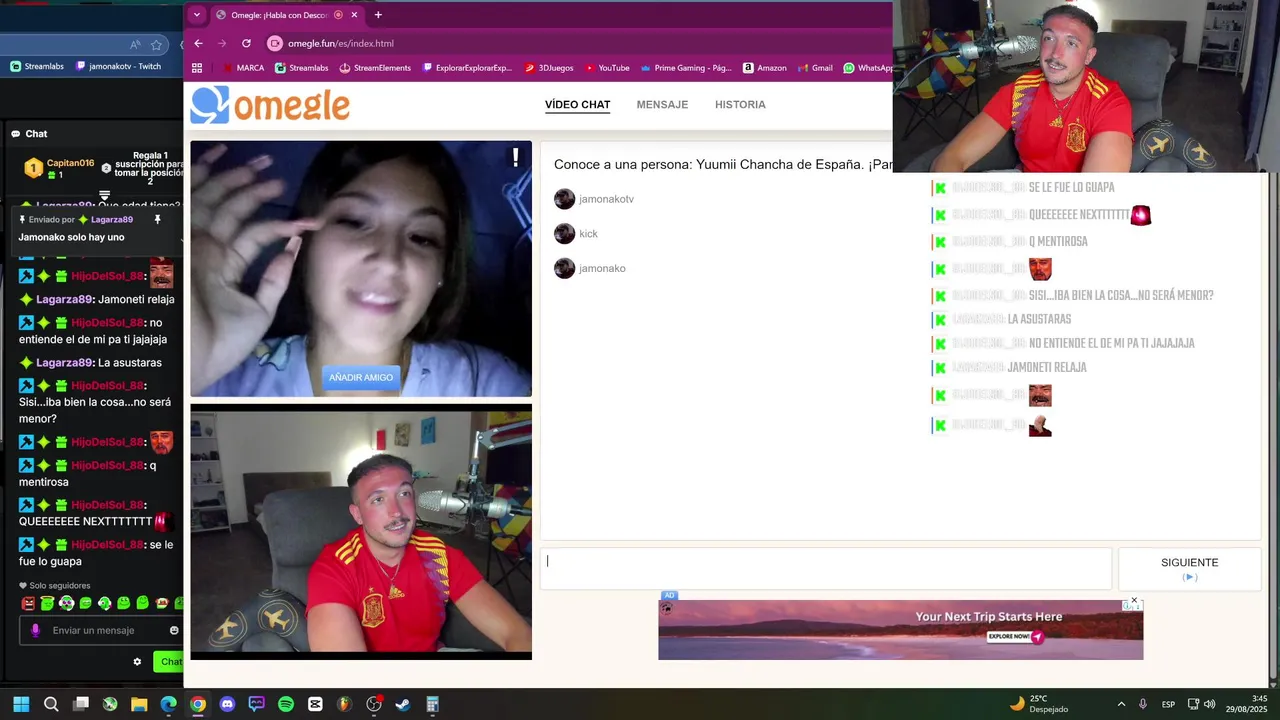Open Discord from taskbar

click(x=227, y=704)
